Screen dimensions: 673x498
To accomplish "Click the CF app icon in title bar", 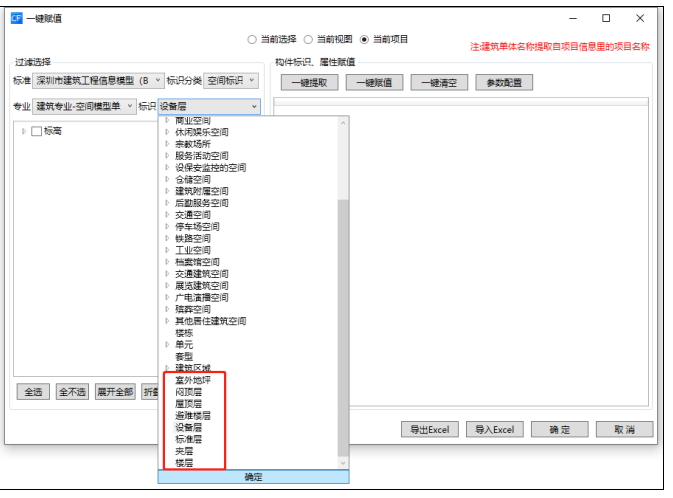I will click(16, 18).
